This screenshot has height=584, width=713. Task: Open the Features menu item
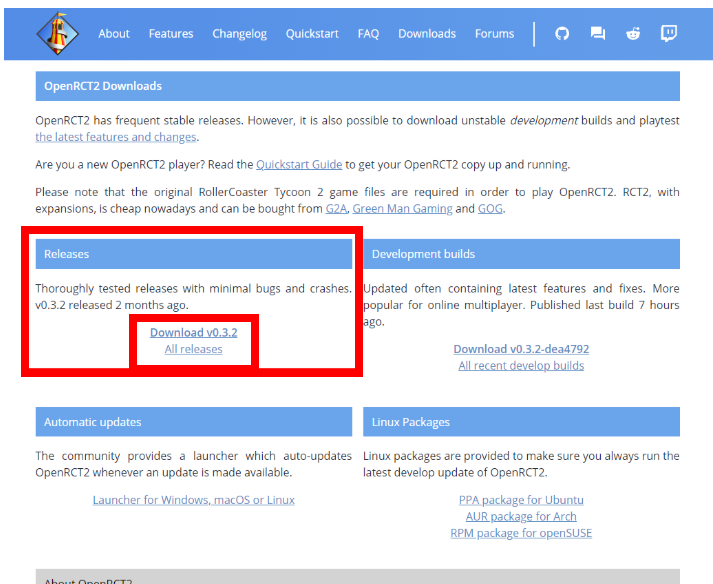click(x=171, y=34)
